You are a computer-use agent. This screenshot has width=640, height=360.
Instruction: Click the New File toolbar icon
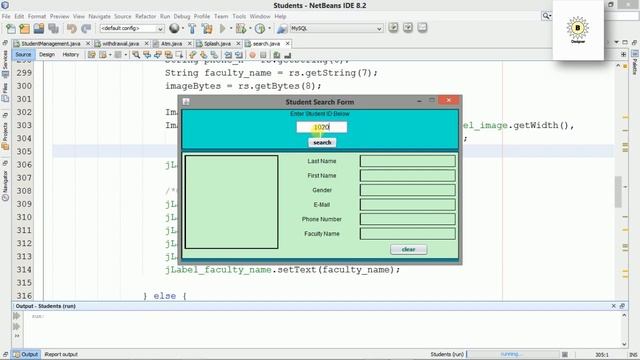(11, 29)
